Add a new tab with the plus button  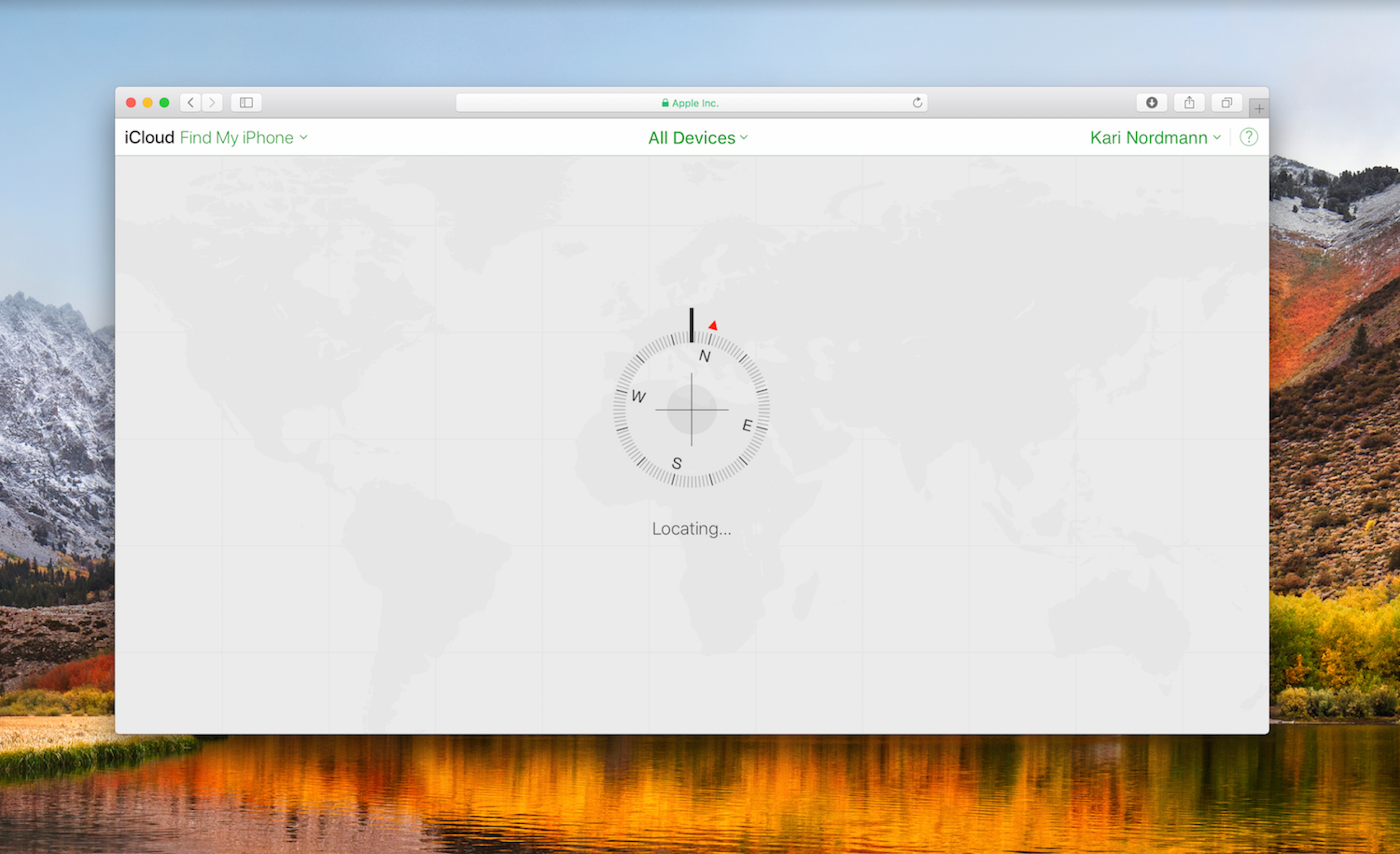click(x=1259, y=109)
